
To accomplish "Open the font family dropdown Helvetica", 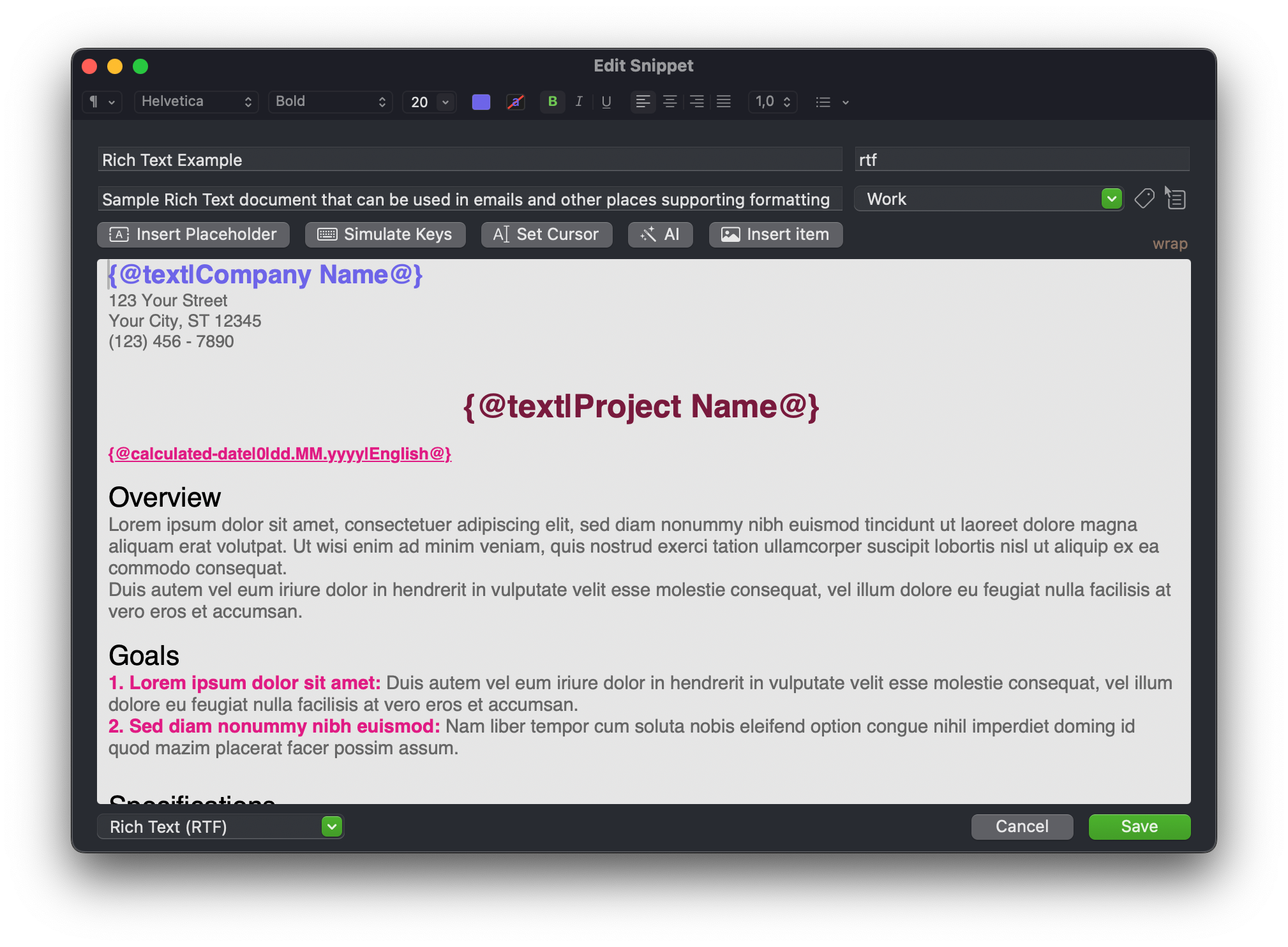I will point(195,102).
